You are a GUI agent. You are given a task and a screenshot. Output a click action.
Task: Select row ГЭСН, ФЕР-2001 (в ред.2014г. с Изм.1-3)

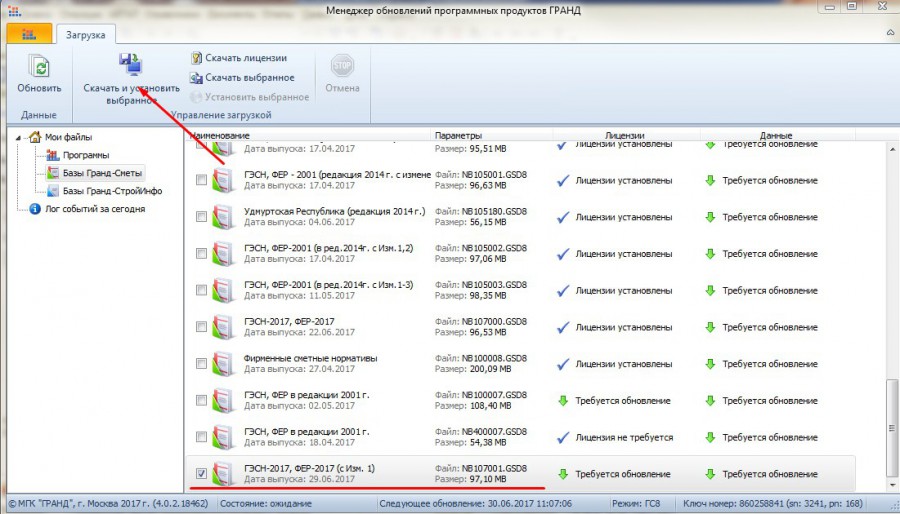pyautogui.click(x=520, y=290)
